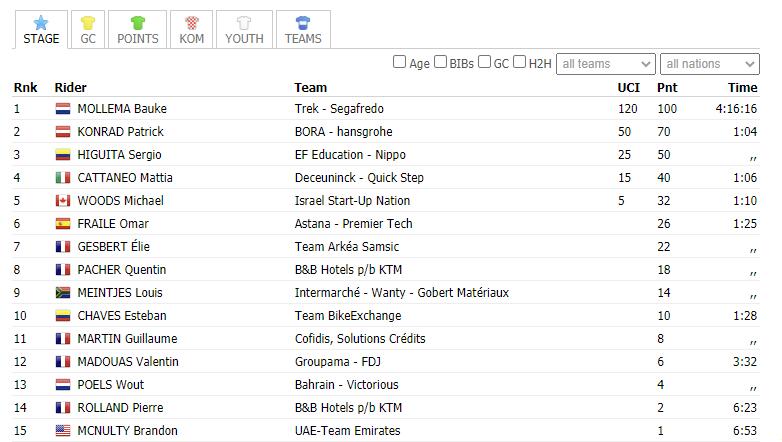Image resolution: width=782 pixels, height=442 pixels.
Task: Select the STAGE tab
Action: click(41, 29)
